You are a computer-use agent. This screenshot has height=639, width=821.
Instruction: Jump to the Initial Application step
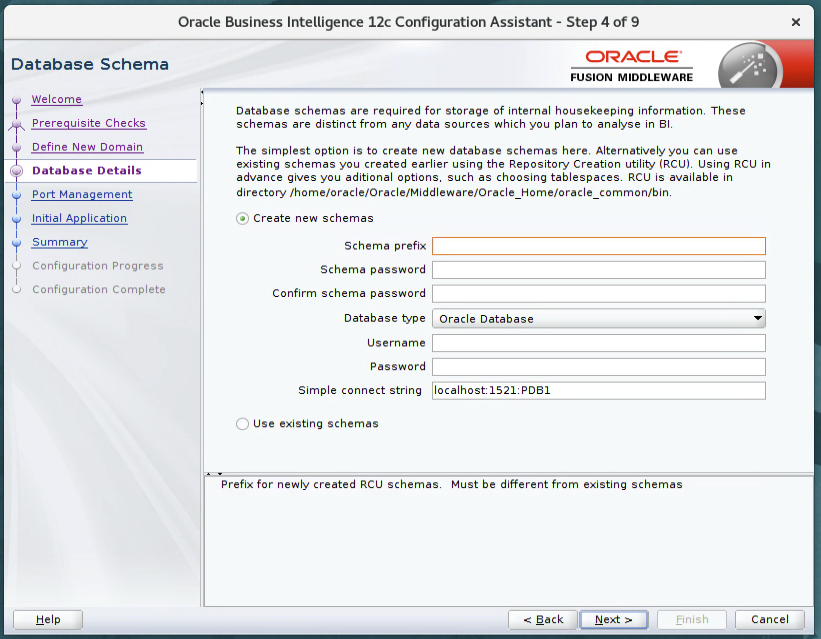79,218
